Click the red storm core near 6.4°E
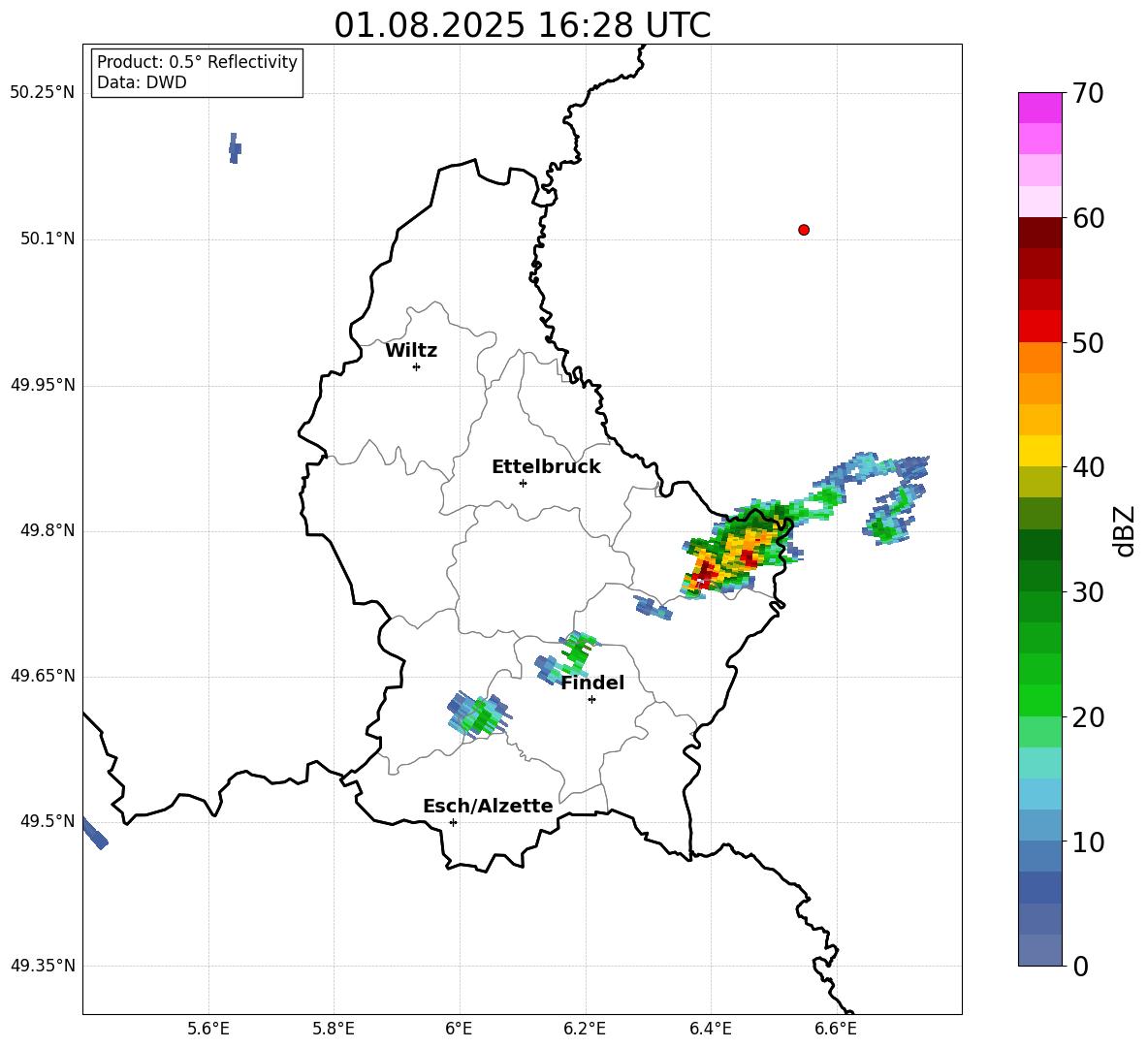The height and width of the screenshot is (1048, 1148). point(704,575)
